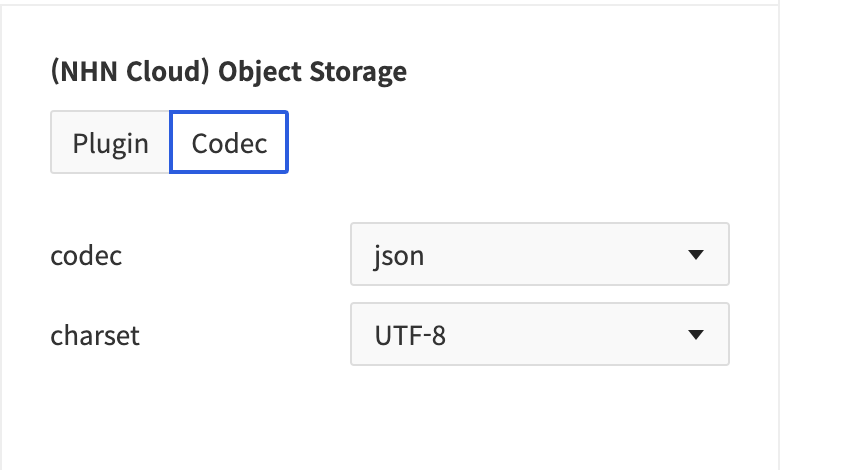Switch to the Plugin tab
Viewport: 846px width, 470px height.
[x=110, y=143]
